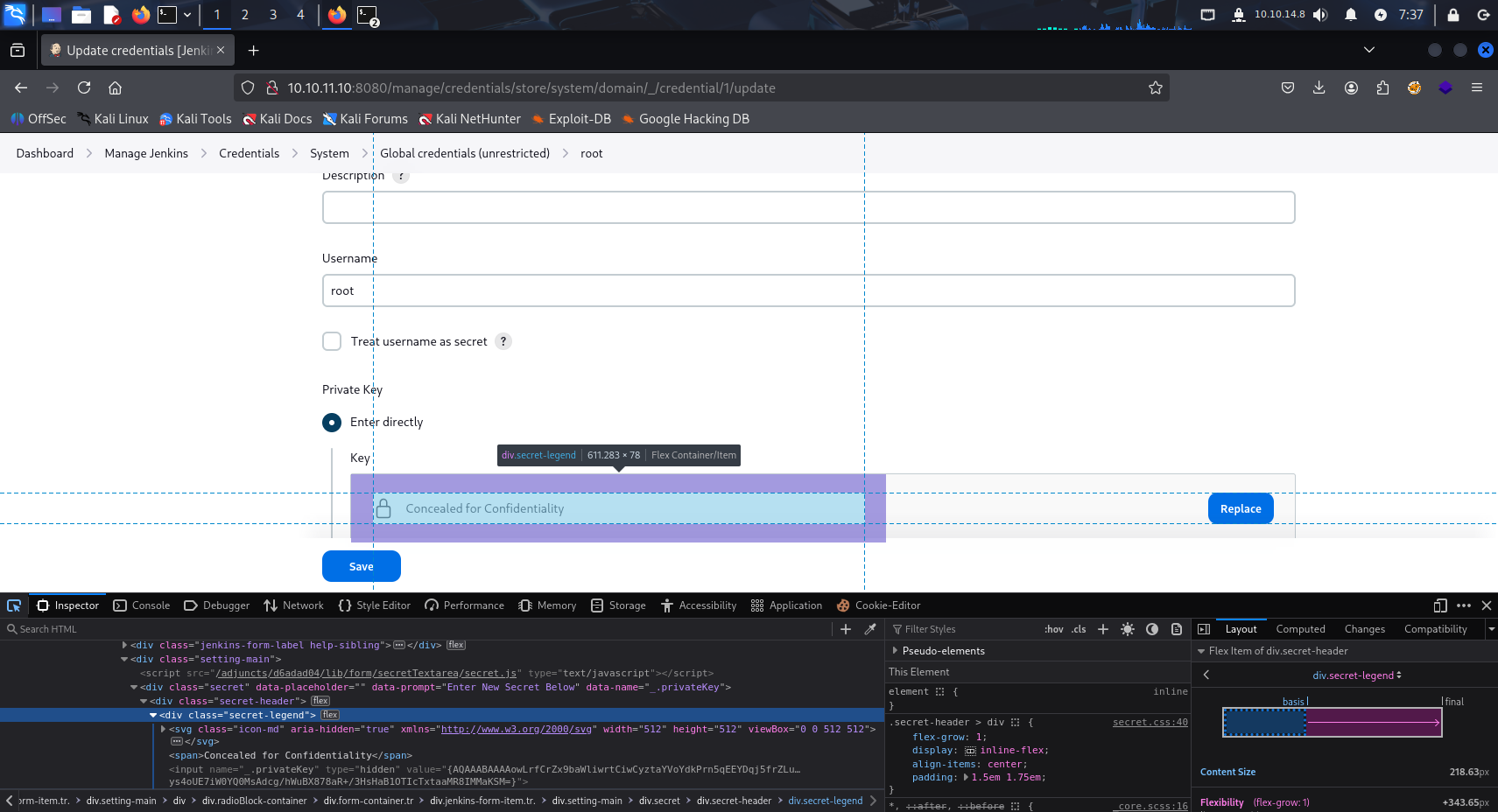Create a new node with the plus icon
Screen dimensions: 1498x812
coord(846,629)
